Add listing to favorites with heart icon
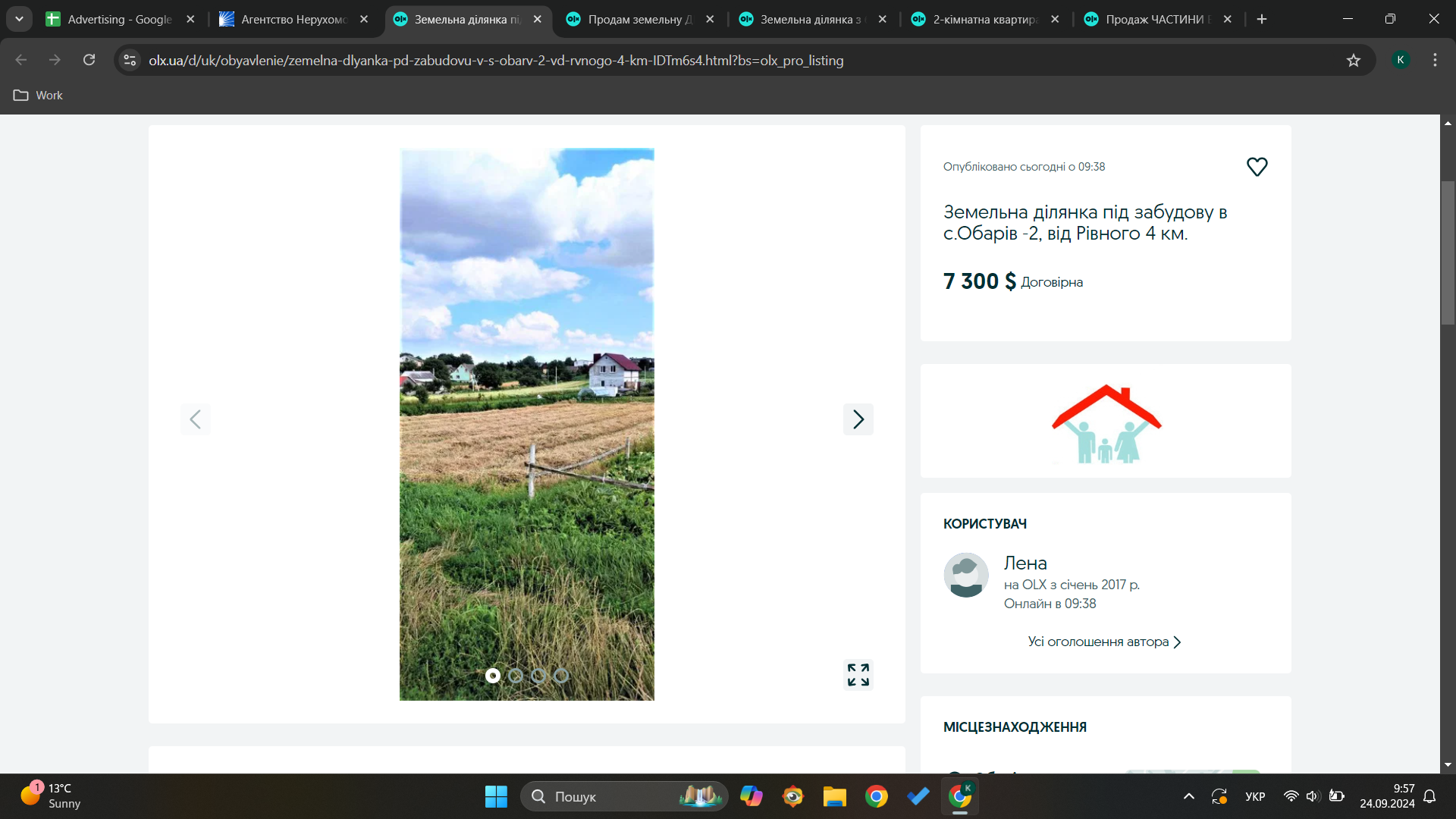1456x819 pixels. [1257, 167]
